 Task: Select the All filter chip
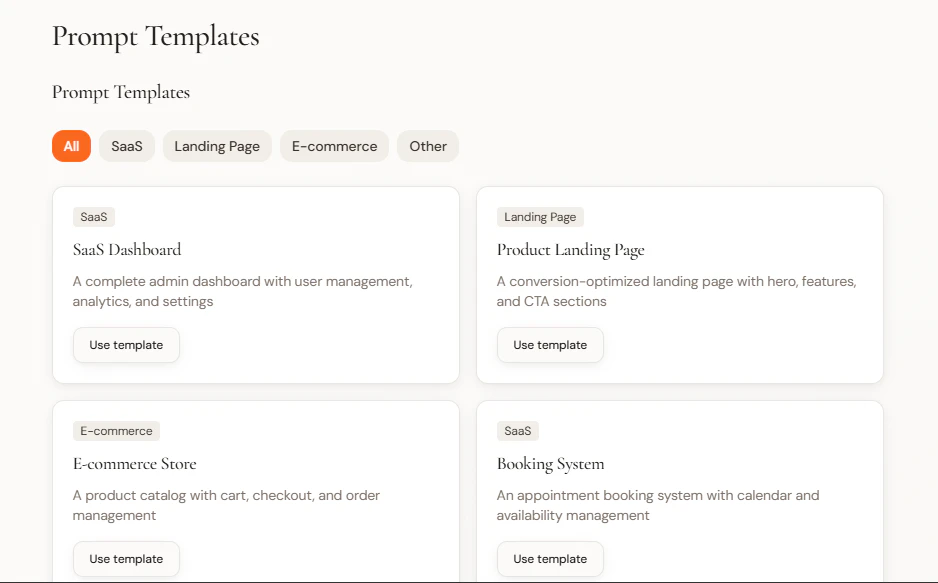[71, 146]
